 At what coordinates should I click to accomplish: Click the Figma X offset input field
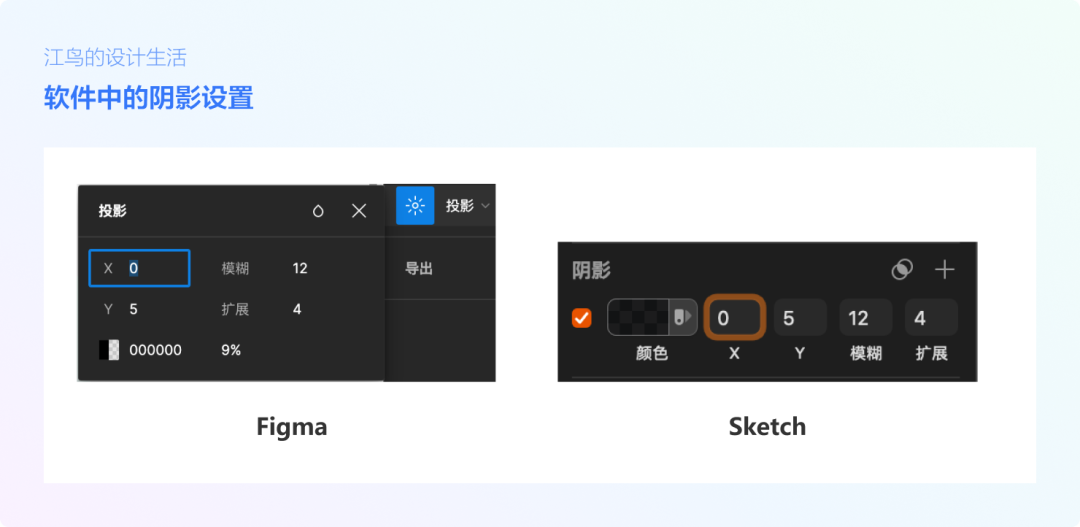(x=140, y=268)
